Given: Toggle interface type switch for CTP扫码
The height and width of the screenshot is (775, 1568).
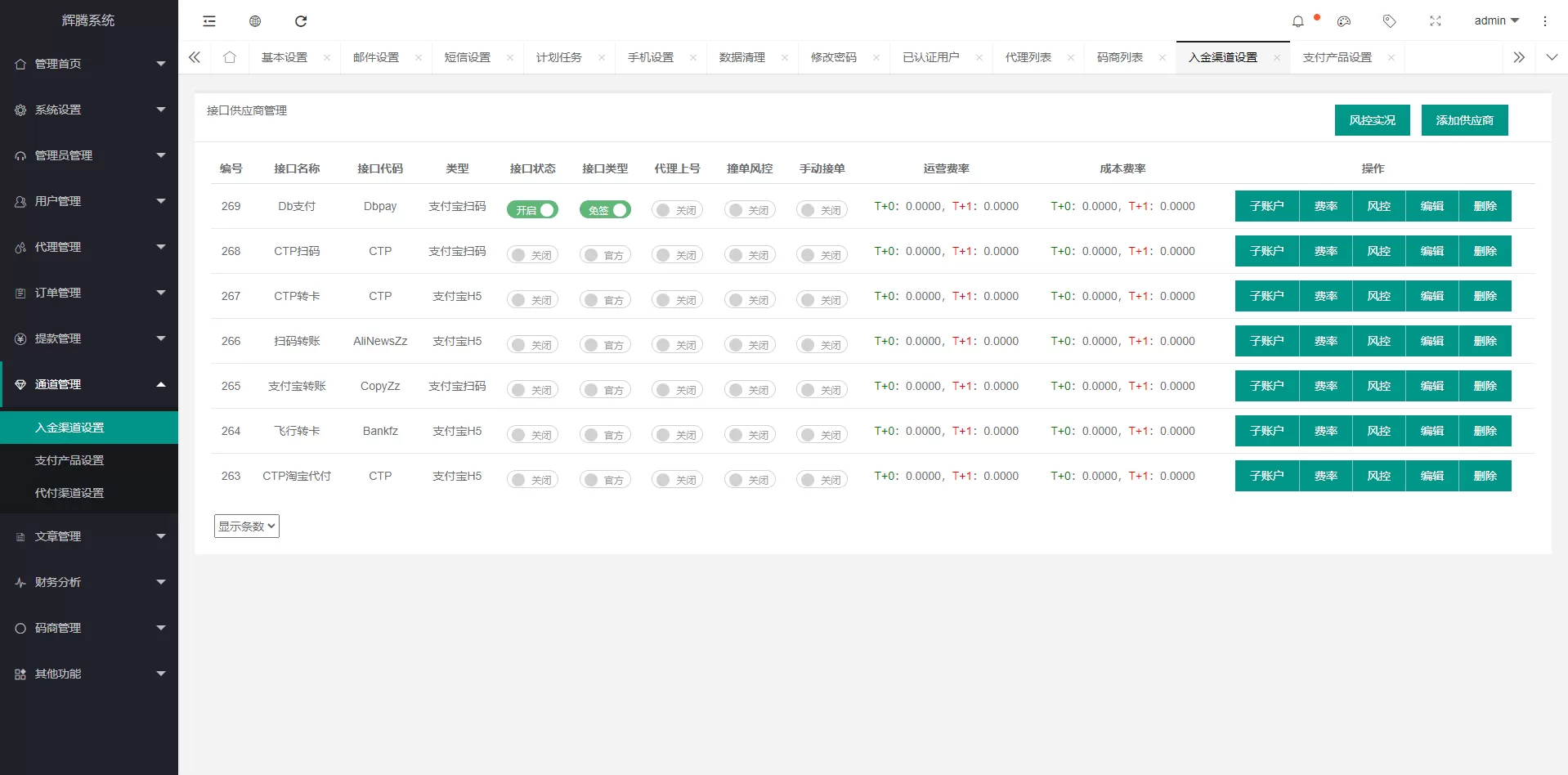Looking at the screenshot, I should click(x=605, y=255).
